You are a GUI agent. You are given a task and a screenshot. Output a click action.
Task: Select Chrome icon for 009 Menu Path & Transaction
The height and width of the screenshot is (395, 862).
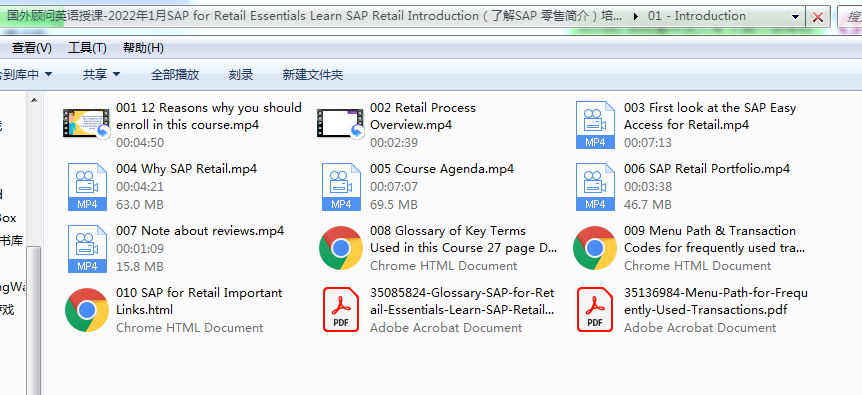click(x=595, y=248)
